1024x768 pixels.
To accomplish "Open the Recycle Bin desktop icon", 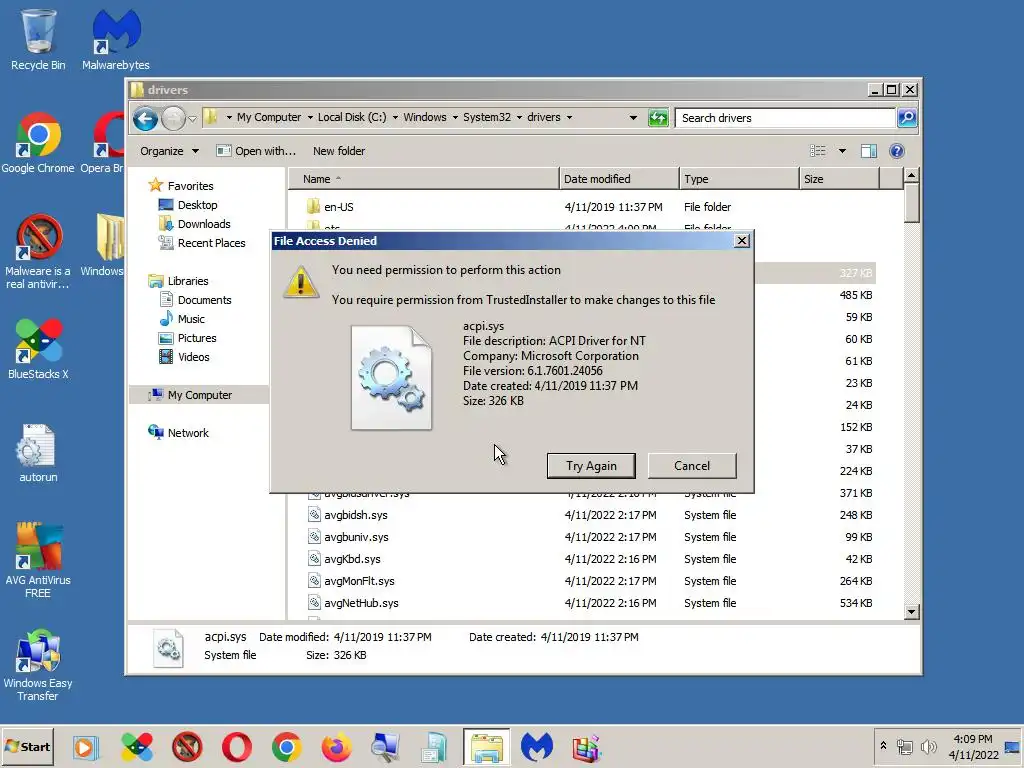I will coord(38,39).
